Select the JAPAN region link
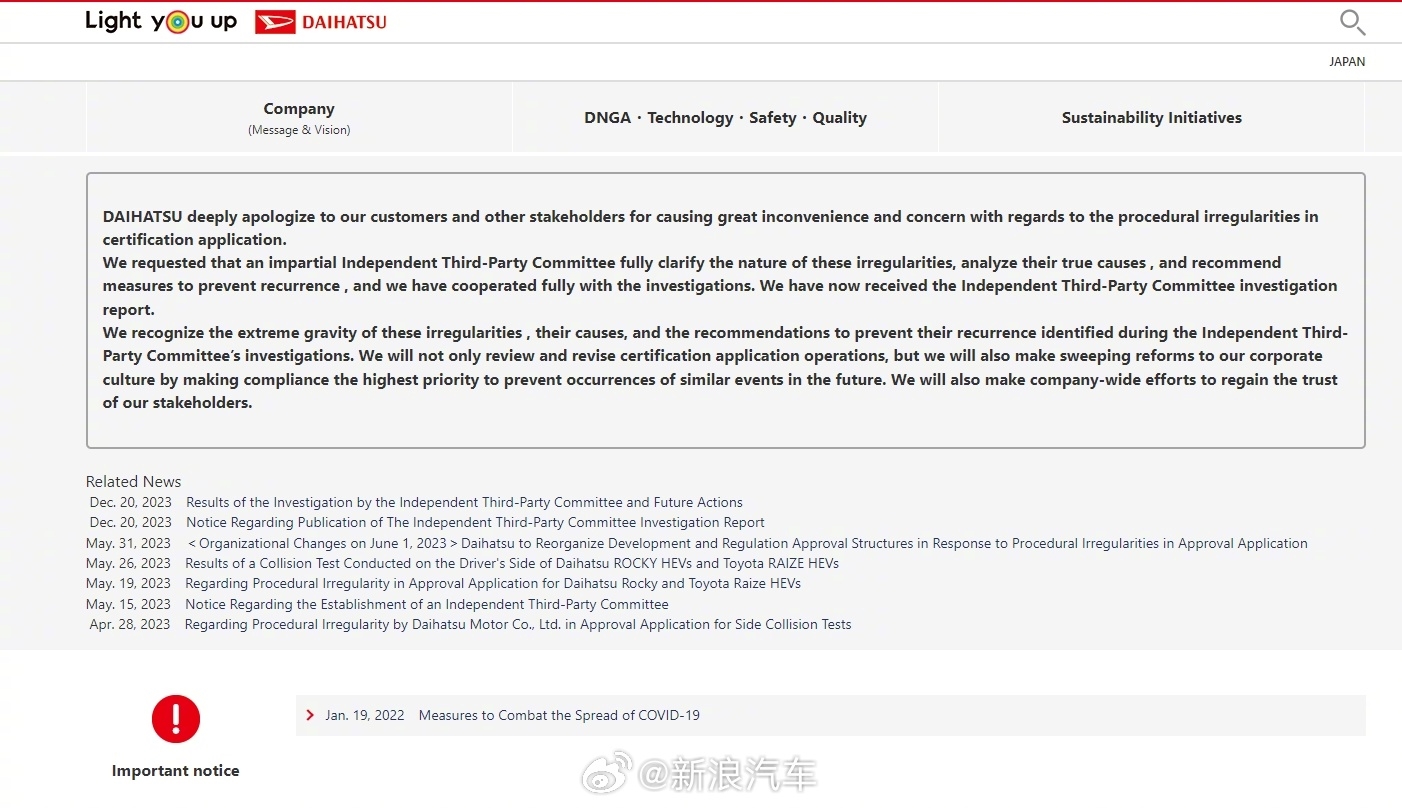This screenshot has height=808, width=1402. tap(1347, 62)
